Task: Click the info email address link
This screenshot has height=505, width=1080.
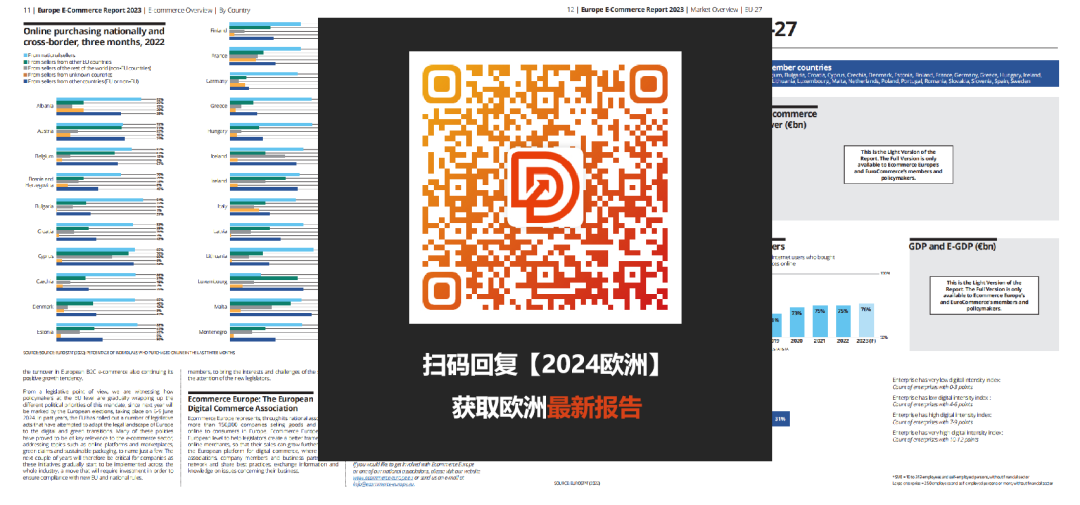Action: 384,484
